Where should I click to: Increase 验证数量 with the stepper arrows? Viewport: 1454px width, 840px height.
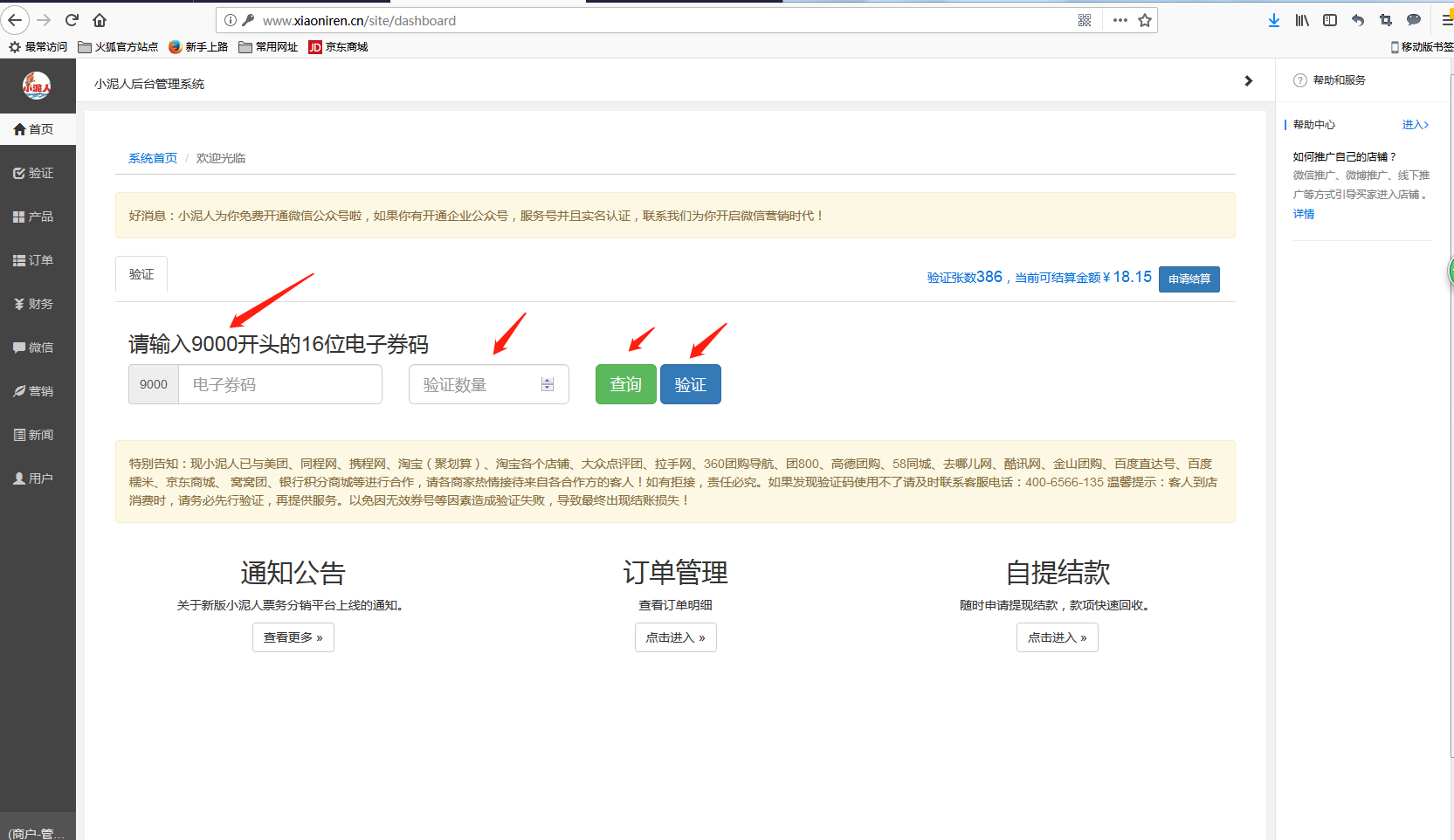coord(548,380)
